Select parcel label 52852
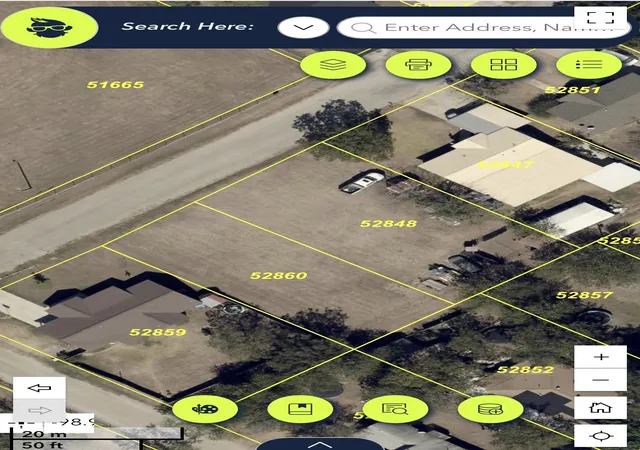Image resolution: width=640 pixels, height=450 pixels. click(x=526, y=370)
